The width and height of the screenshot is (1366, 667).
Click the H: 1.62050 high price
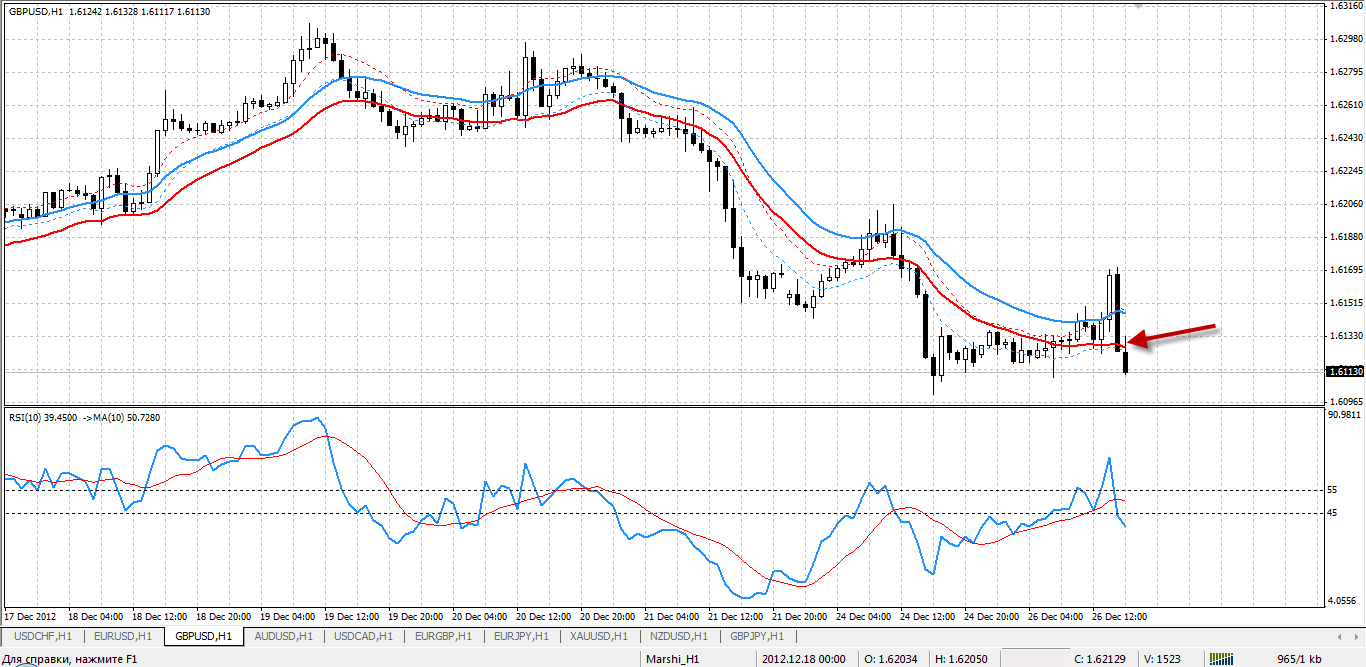click(x=960, y=659)
